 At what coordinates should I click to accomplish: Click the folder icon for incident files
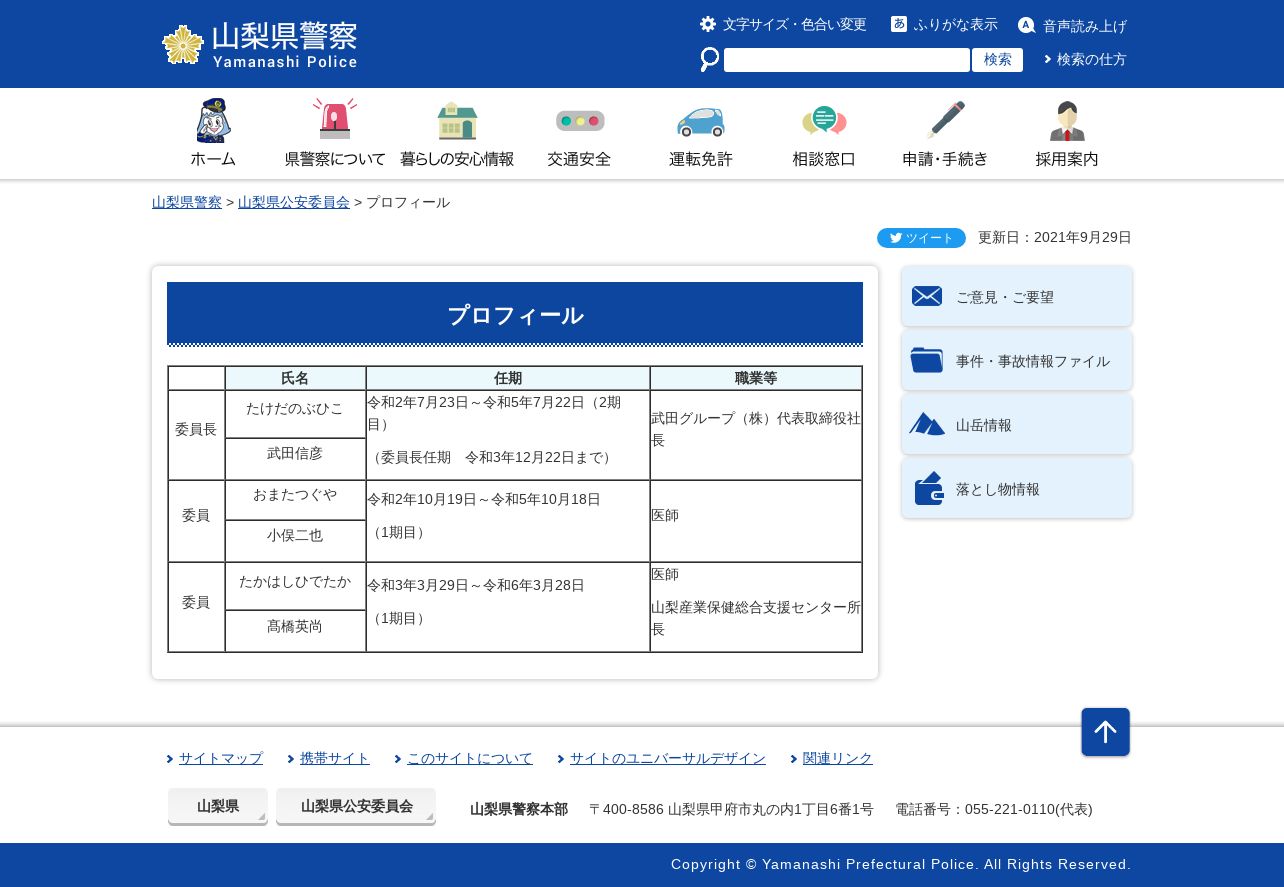[x=927, y=360]
